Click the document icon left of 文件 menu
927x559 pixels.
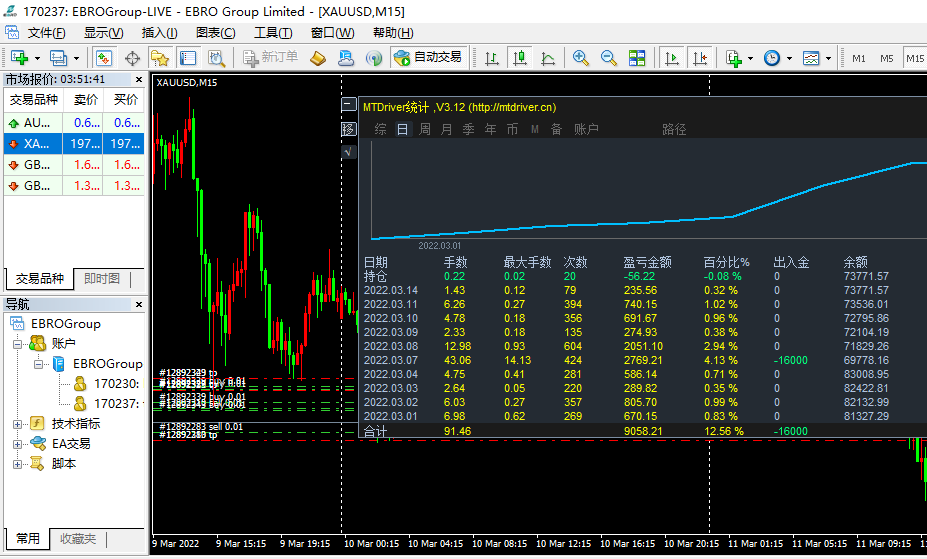[12, 32]
